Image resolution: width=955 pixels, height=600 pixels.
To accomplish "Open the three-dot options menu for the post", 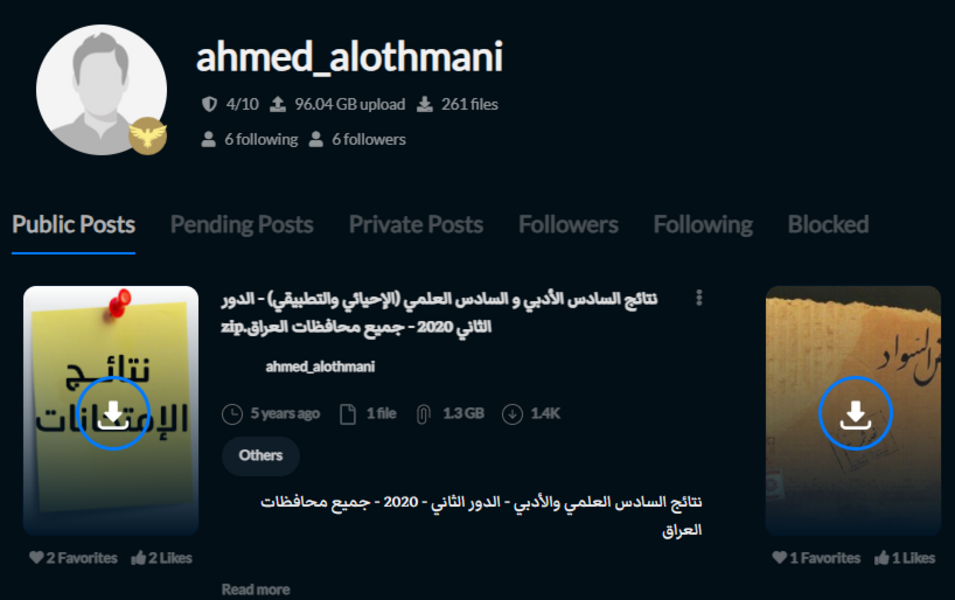I will [x=699, y=298].
